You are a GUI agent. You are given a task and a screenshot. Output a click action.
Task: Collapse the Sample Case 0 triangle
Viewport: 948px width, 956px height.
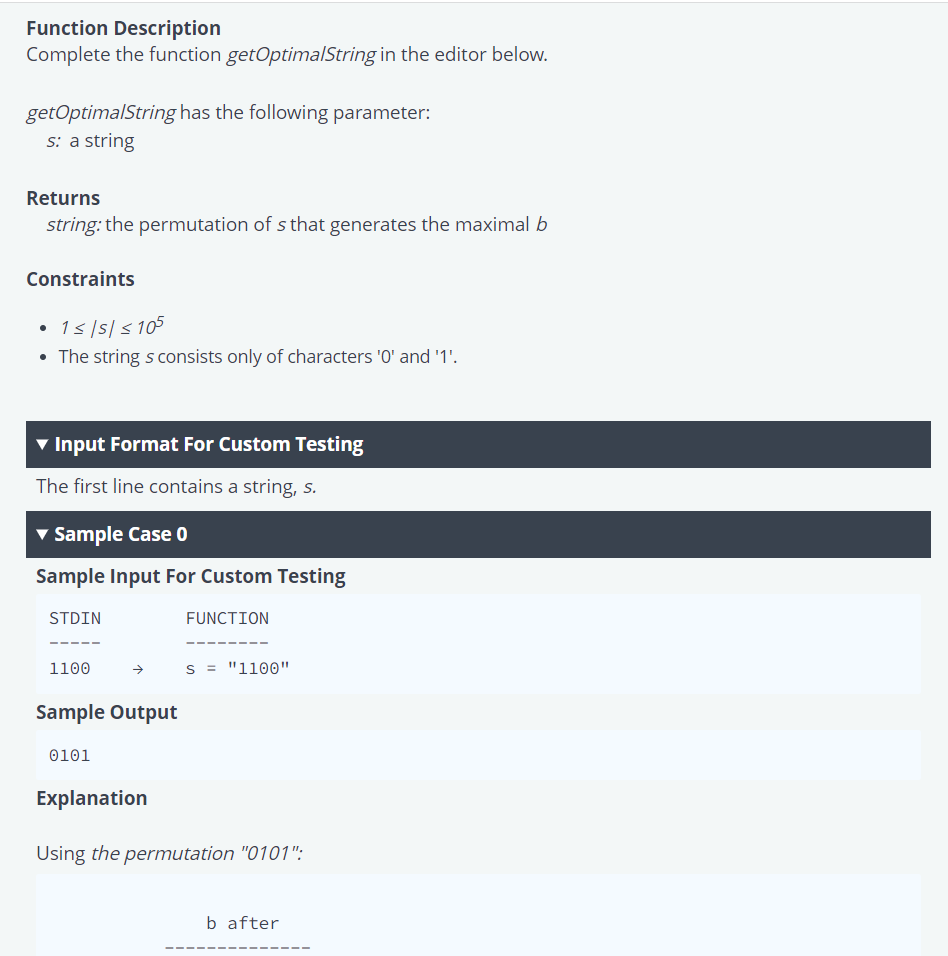(42, 535)
